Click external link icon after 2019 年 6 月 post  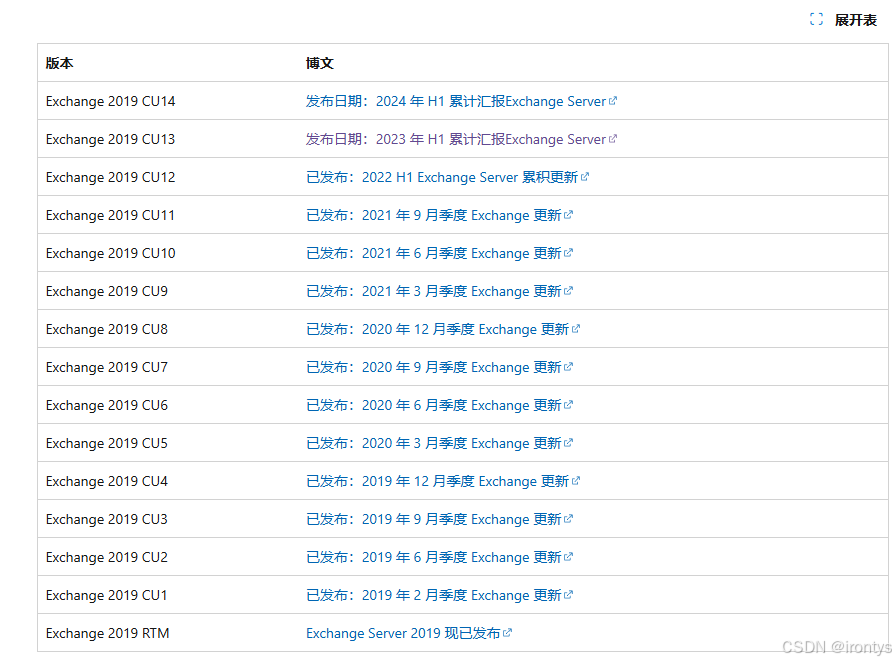pyautogui.click(x=568, y=557)
